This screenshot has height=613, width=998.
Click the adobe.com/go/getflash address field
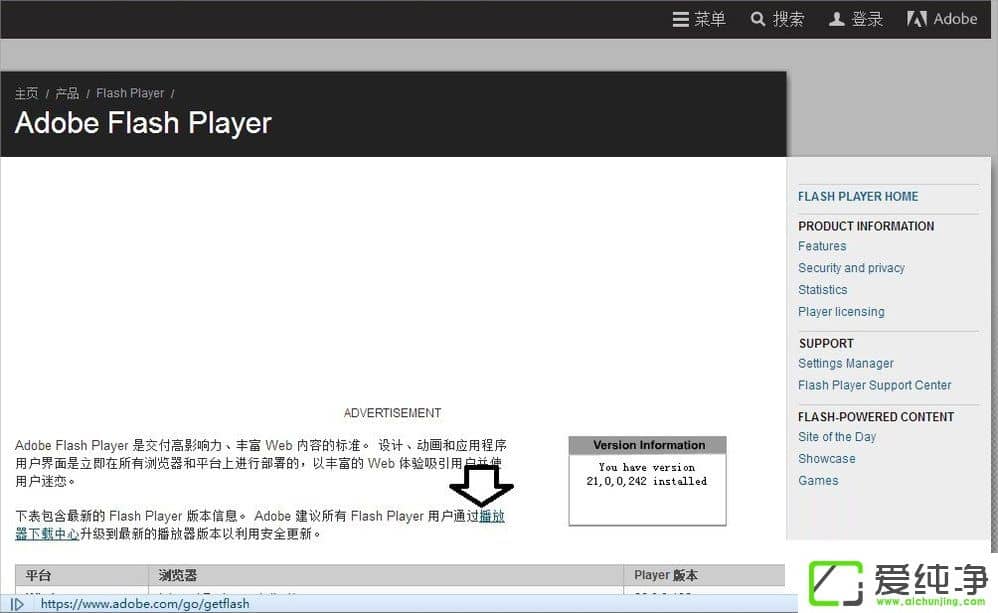145,603
